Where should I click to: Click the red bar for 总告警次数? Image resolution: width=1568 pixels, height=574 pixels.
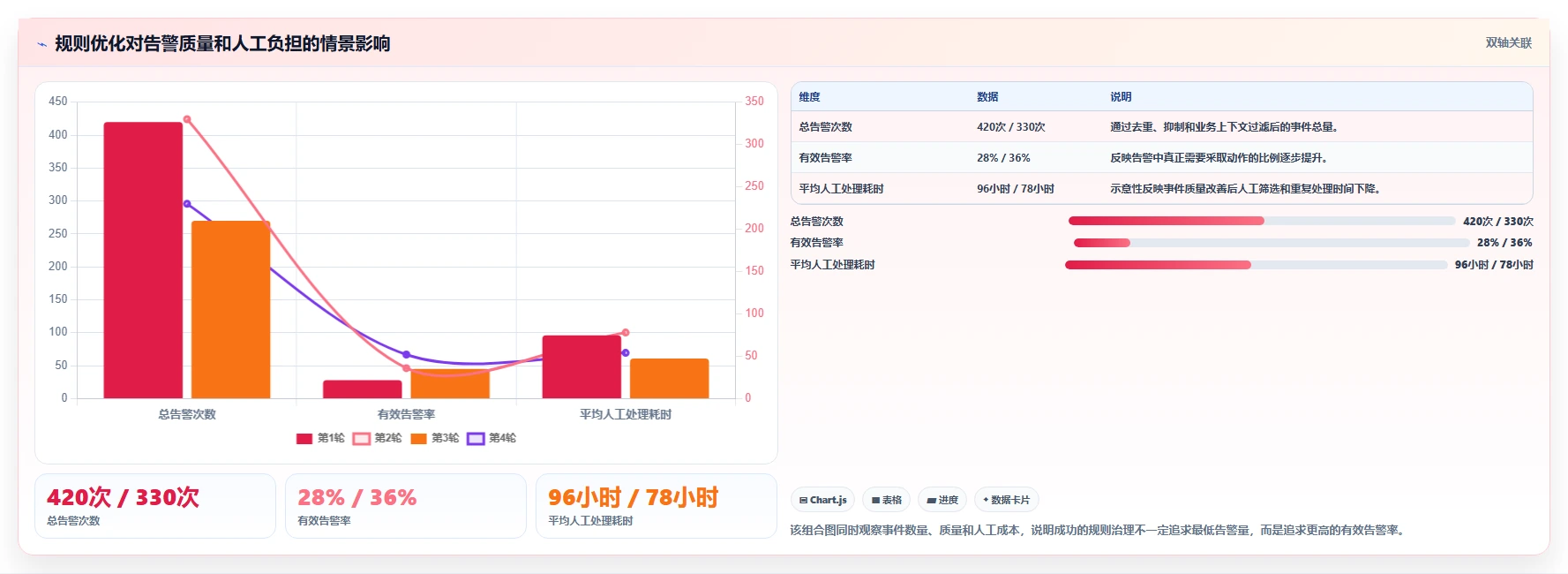(x=143, y=260)
